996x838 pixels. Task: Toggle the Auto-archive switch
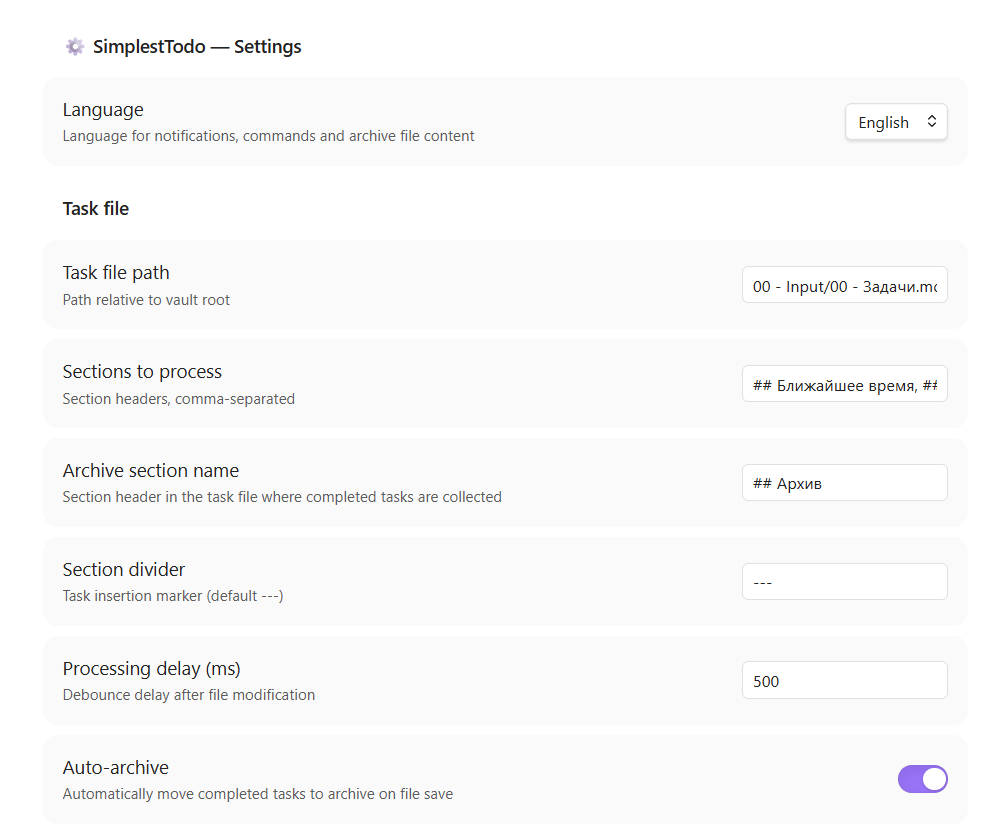coord(922,779)
